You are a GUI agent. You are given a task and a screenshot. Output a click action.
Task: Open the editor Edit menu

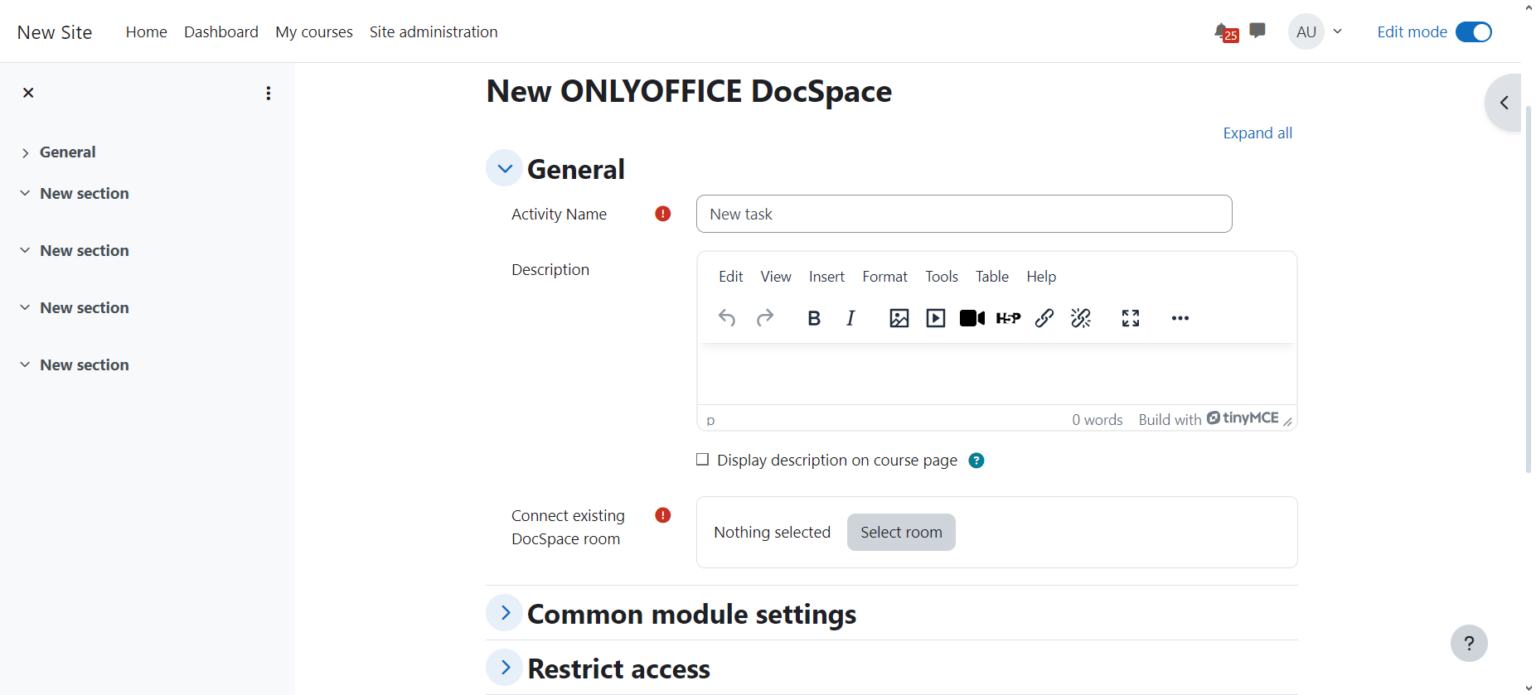(x=731, y=277)
